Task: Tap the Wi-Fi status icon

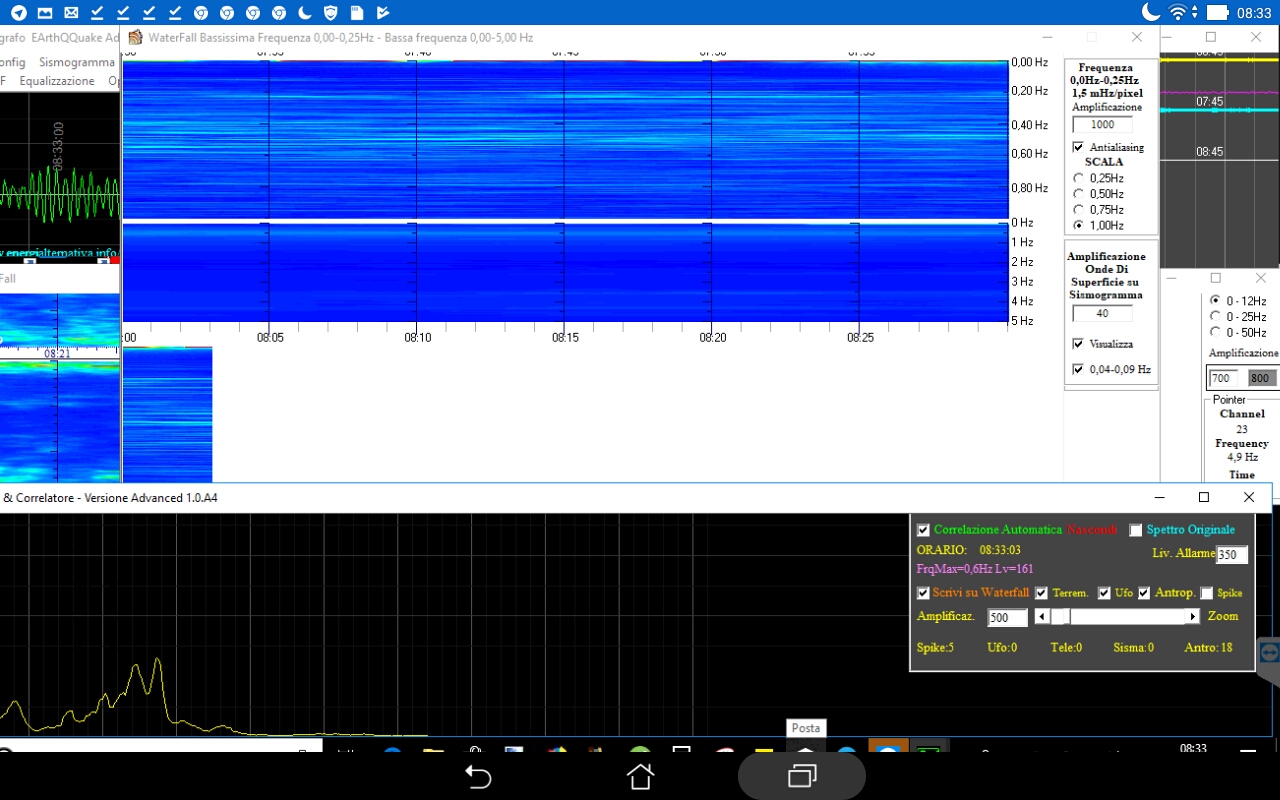Action: [1179, 13]
